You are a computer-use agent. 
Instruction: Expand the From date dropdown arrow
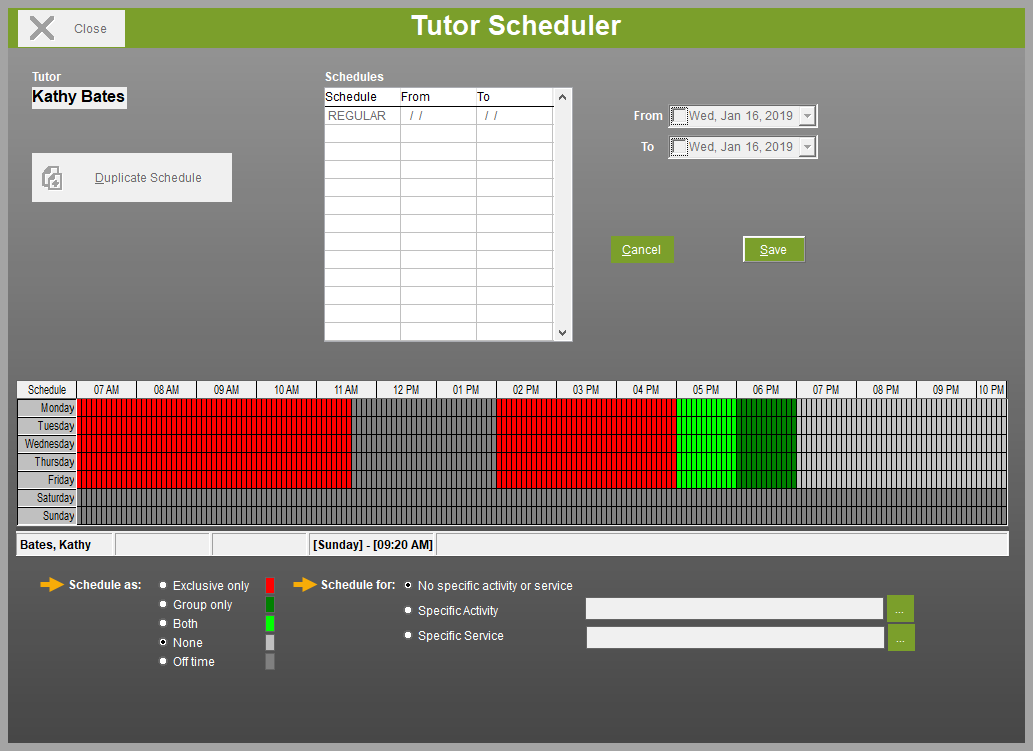[x=807, y=116]
